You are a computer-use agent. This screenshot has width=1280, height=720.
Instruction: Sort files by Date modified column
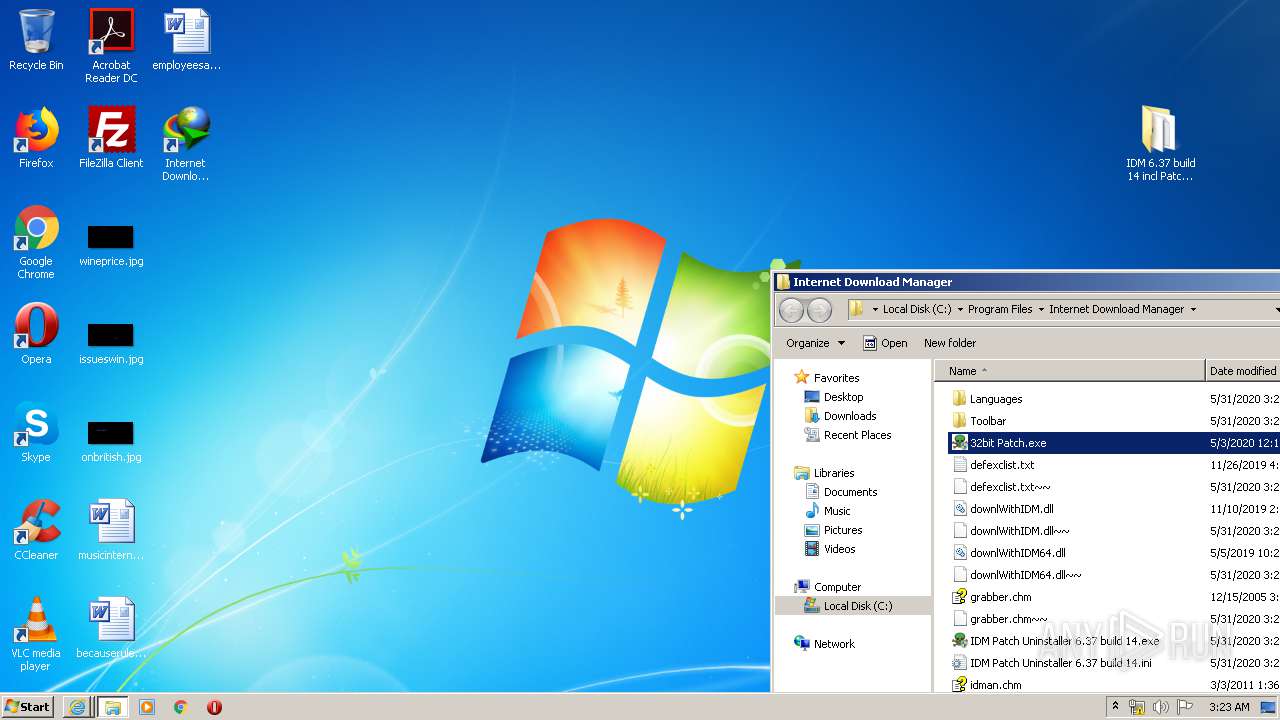(1243, 371)
